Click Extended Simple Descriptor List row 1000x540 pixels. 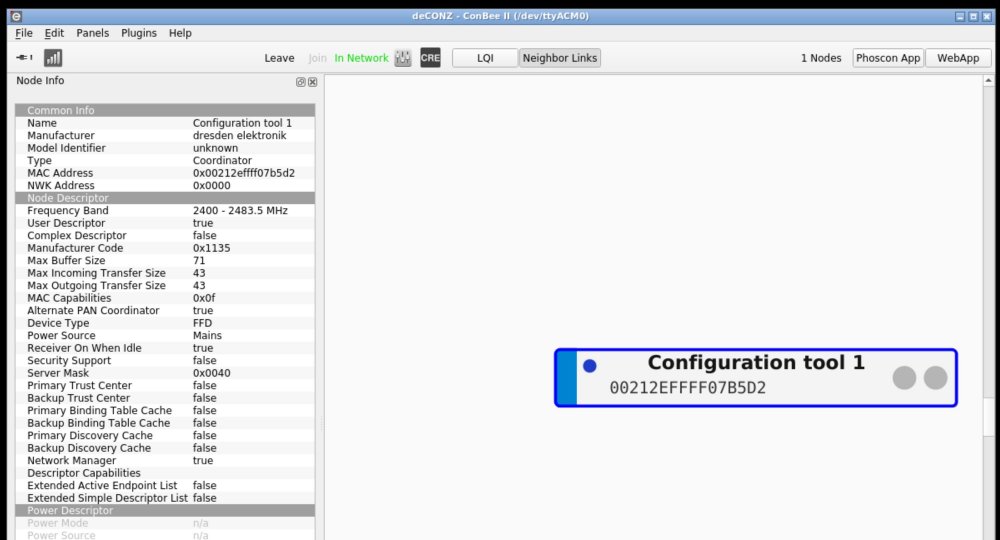tap(165, 498)
